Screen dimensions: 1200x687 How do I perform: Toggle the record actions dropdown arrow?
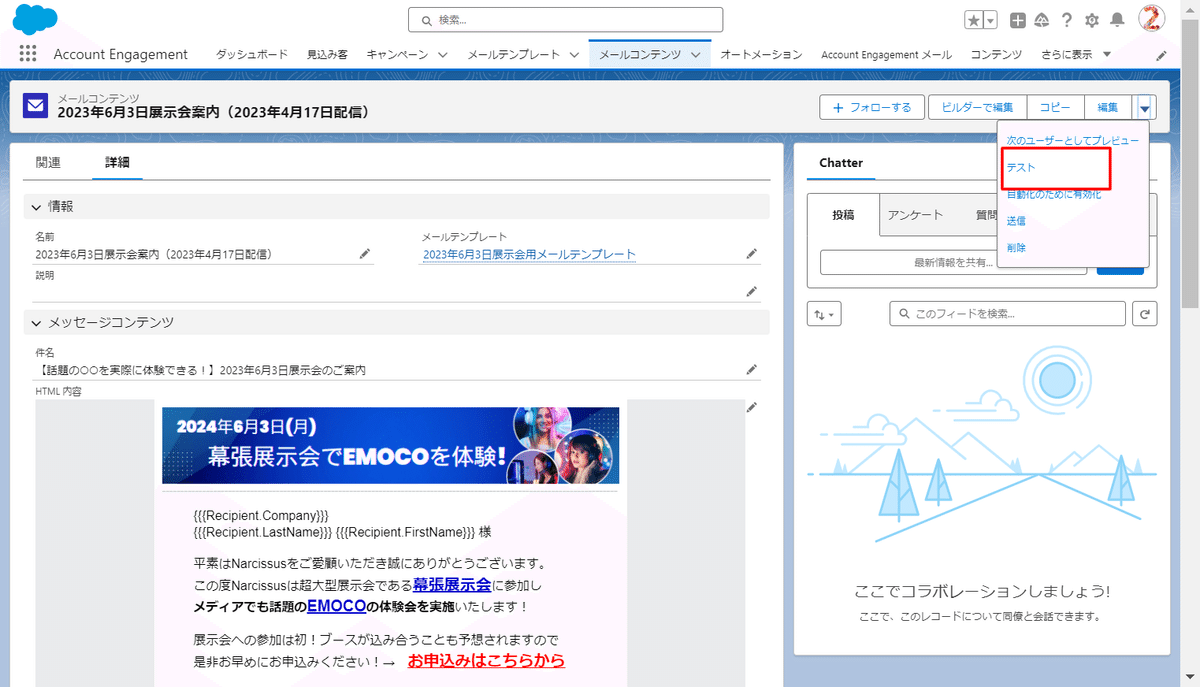pos(1145,107)
